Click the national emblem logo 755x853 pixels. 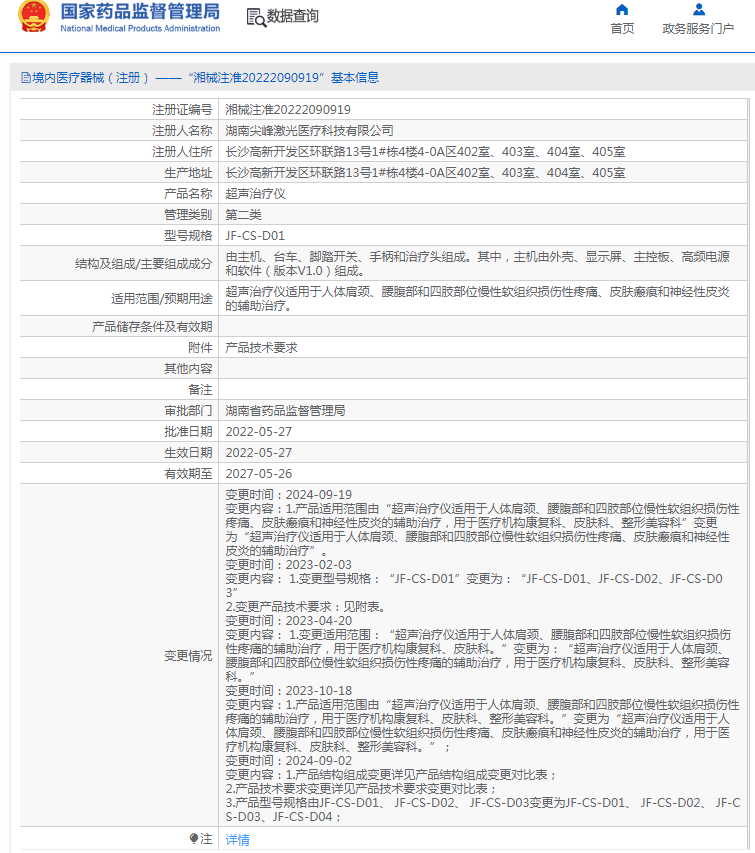click(x=33, y=16)
